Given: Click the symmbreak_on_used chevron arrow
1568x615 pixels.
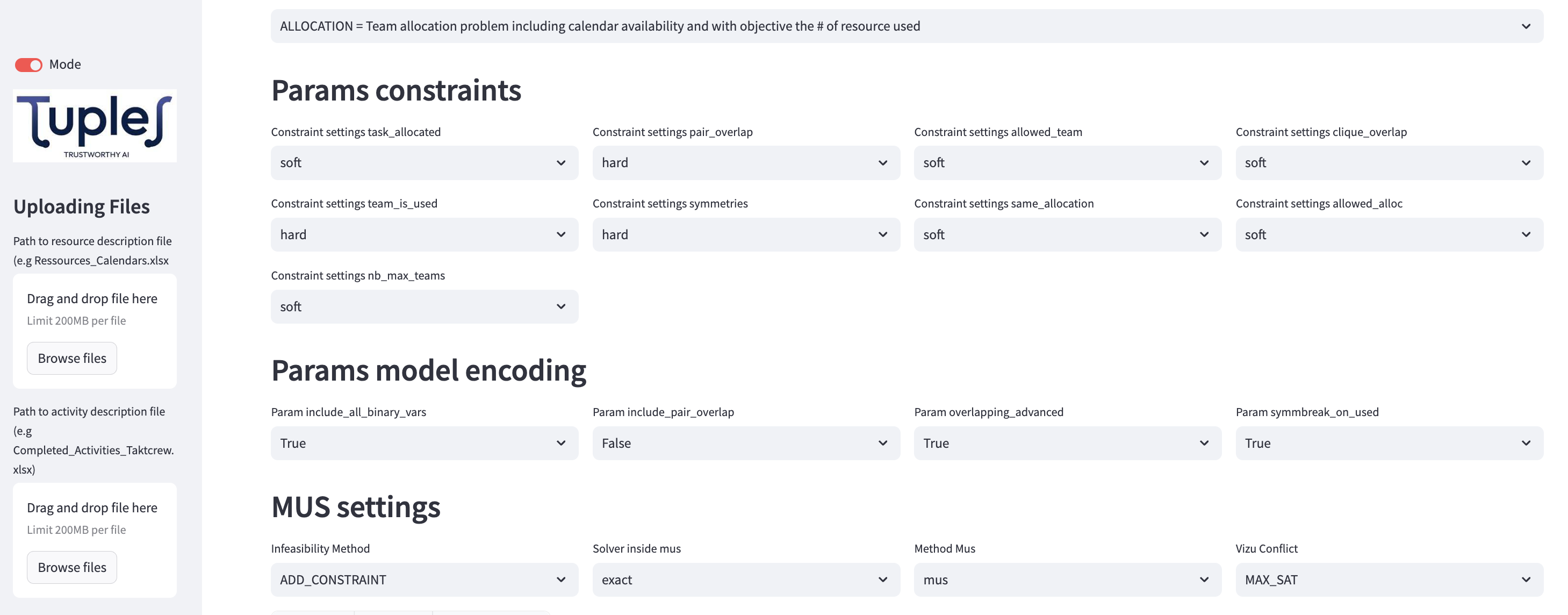Looking at the screenshot, I should tap(1526, 444).
